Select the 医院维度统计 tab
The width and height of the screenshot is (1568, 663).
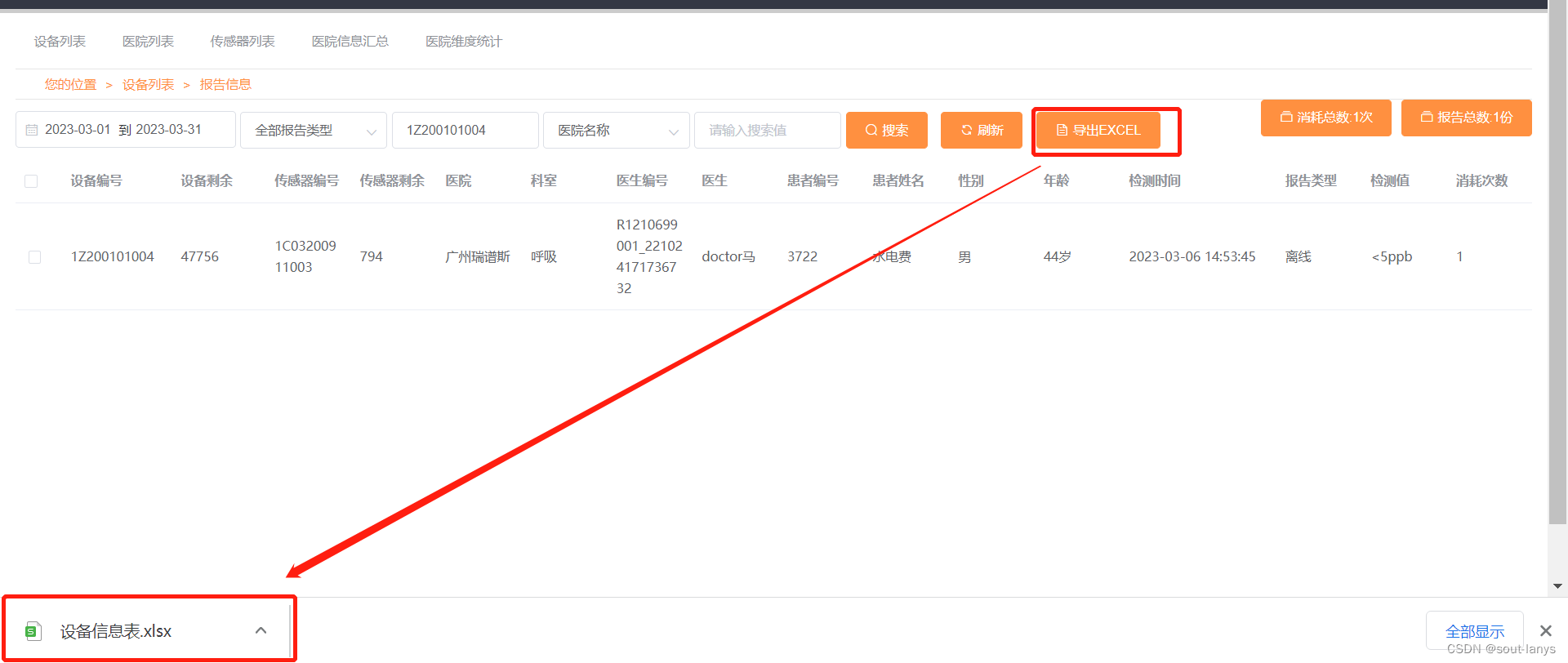pyautogui.click(x=464, y=42)
